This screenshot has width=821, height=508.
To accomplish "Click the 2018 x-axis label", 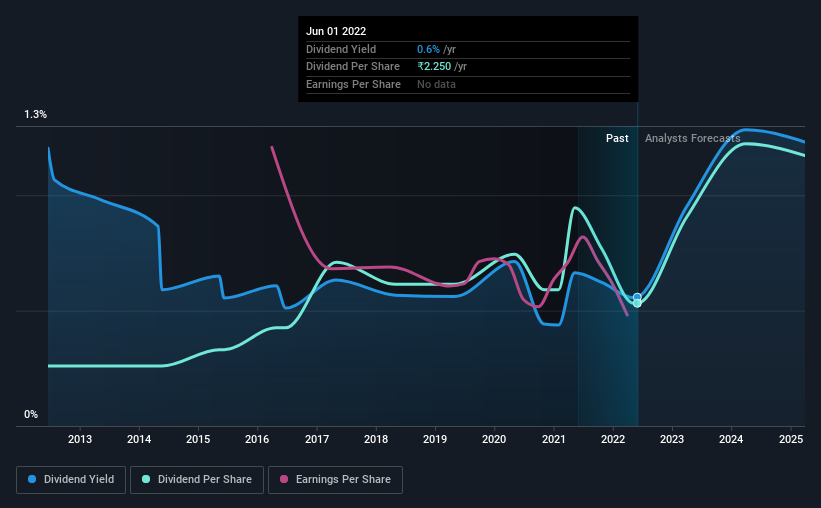I will pos(376,439).
